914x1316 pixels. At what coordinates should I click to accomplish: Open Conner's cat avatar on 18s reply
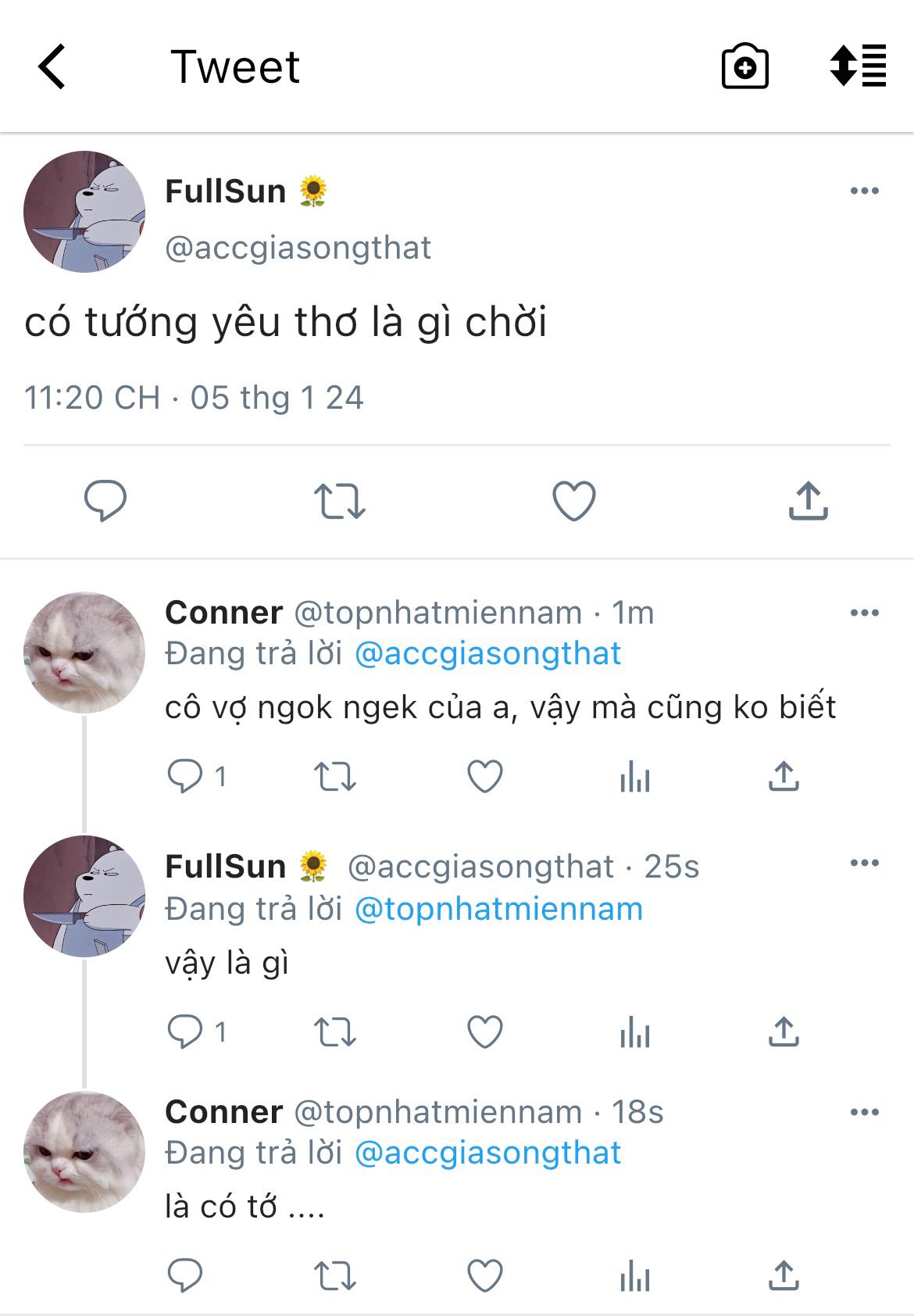(84, 1152)
